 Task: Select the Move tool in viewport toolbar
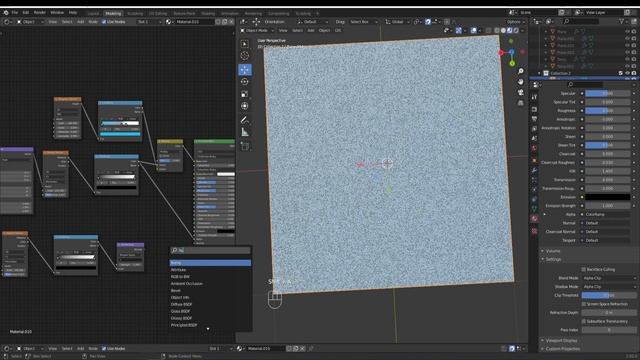point(244,69)
